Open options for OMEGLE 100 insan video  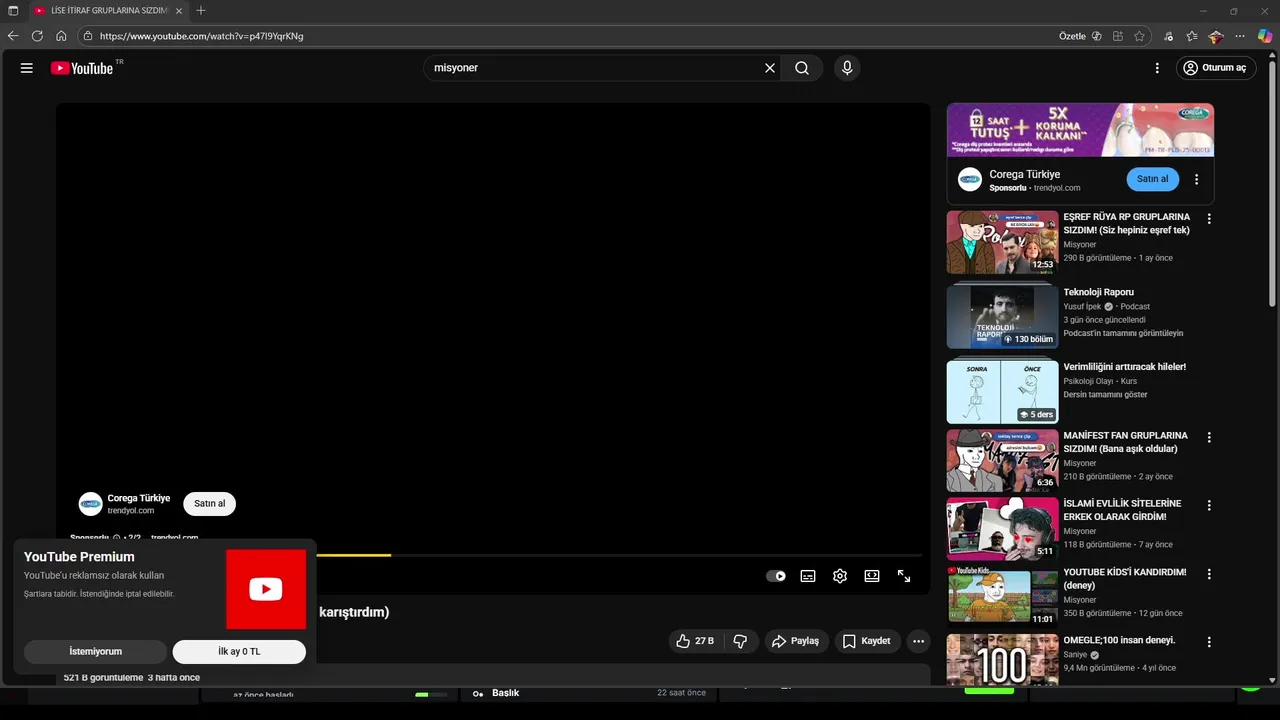pos(1209,642)
